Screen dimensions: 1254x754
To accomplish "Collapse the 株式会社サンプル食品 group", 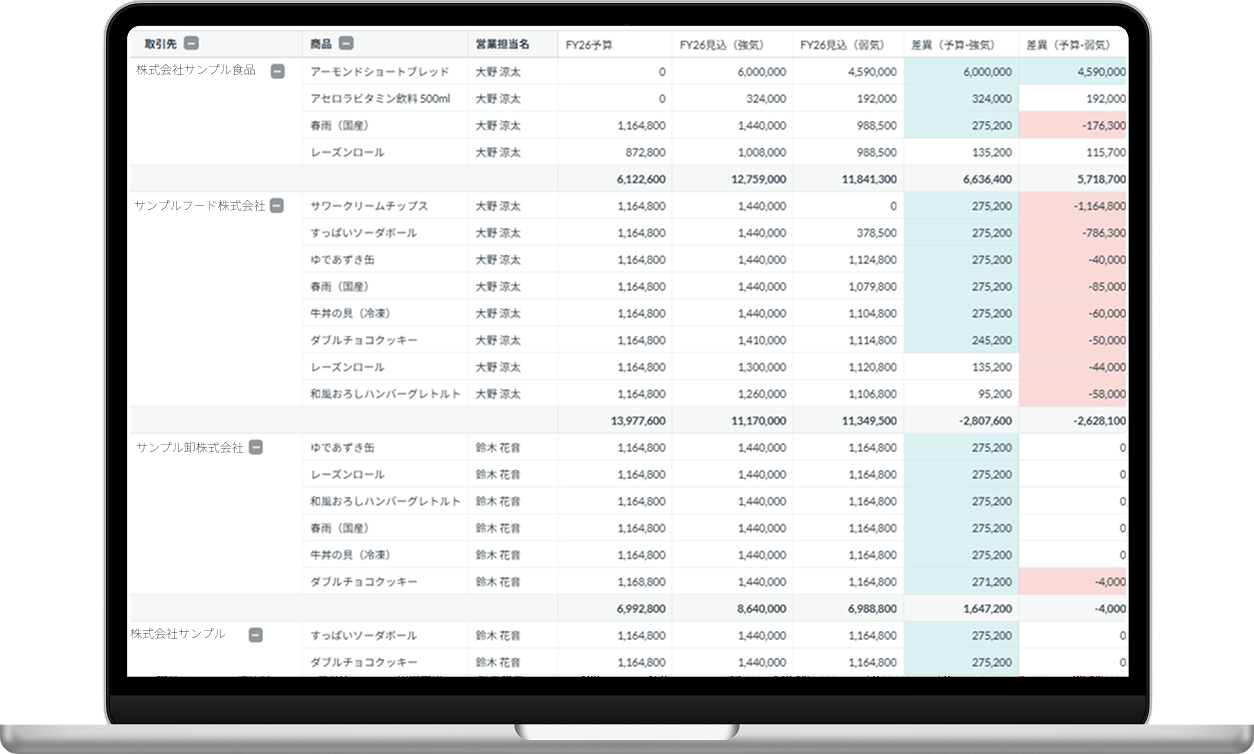I will [278, 71].
